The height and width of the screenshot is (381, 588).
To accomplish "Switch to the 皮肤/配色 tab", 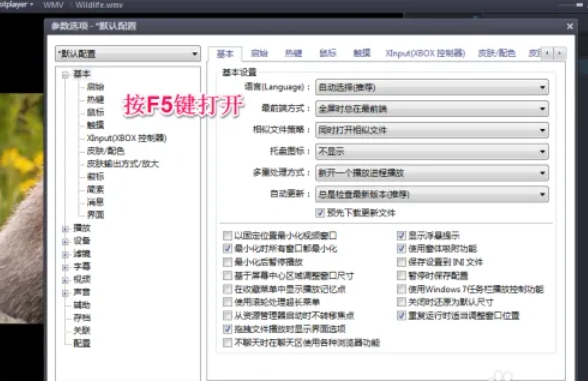I will click(x=496, y=53).
